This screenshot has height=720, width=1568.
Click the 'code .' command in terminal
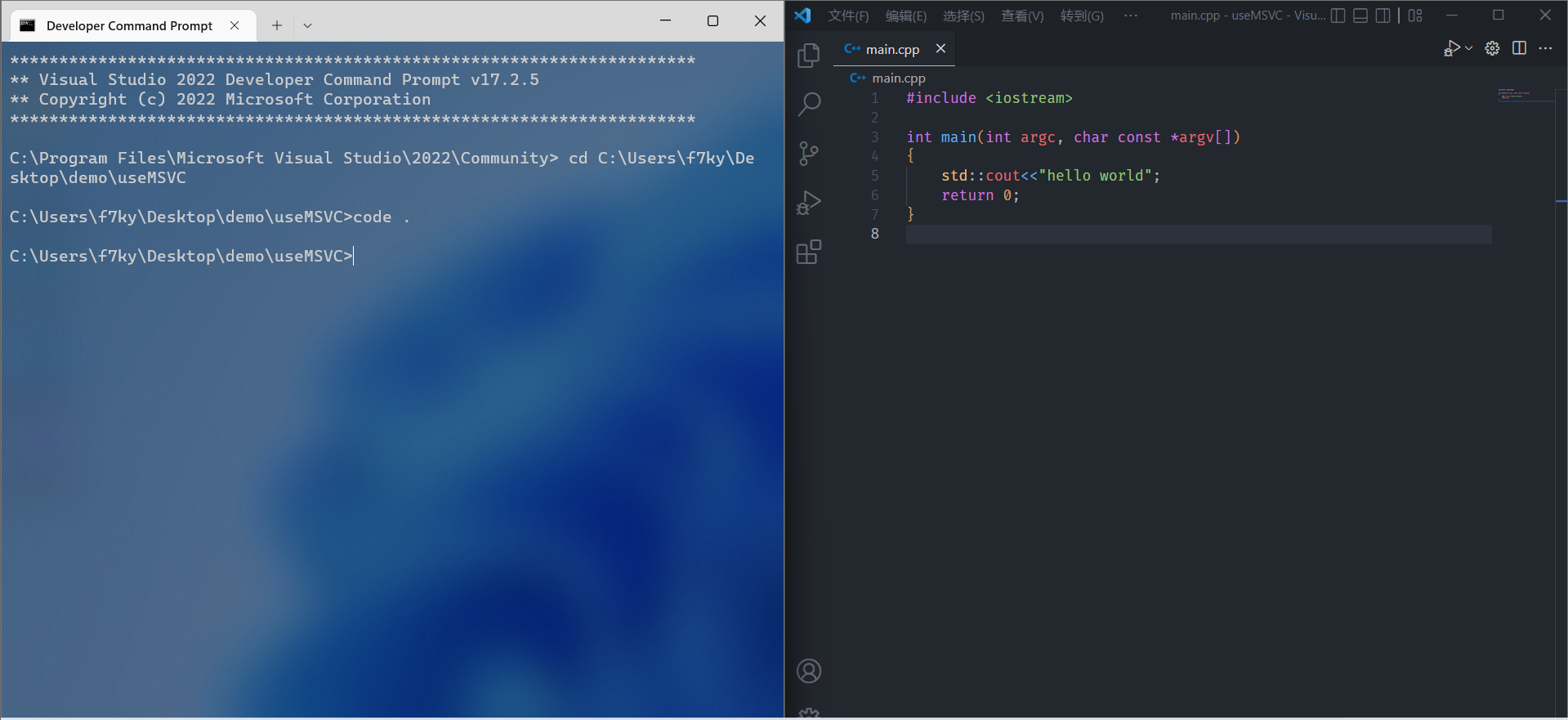pyautogui.click(x=382, y=217)
